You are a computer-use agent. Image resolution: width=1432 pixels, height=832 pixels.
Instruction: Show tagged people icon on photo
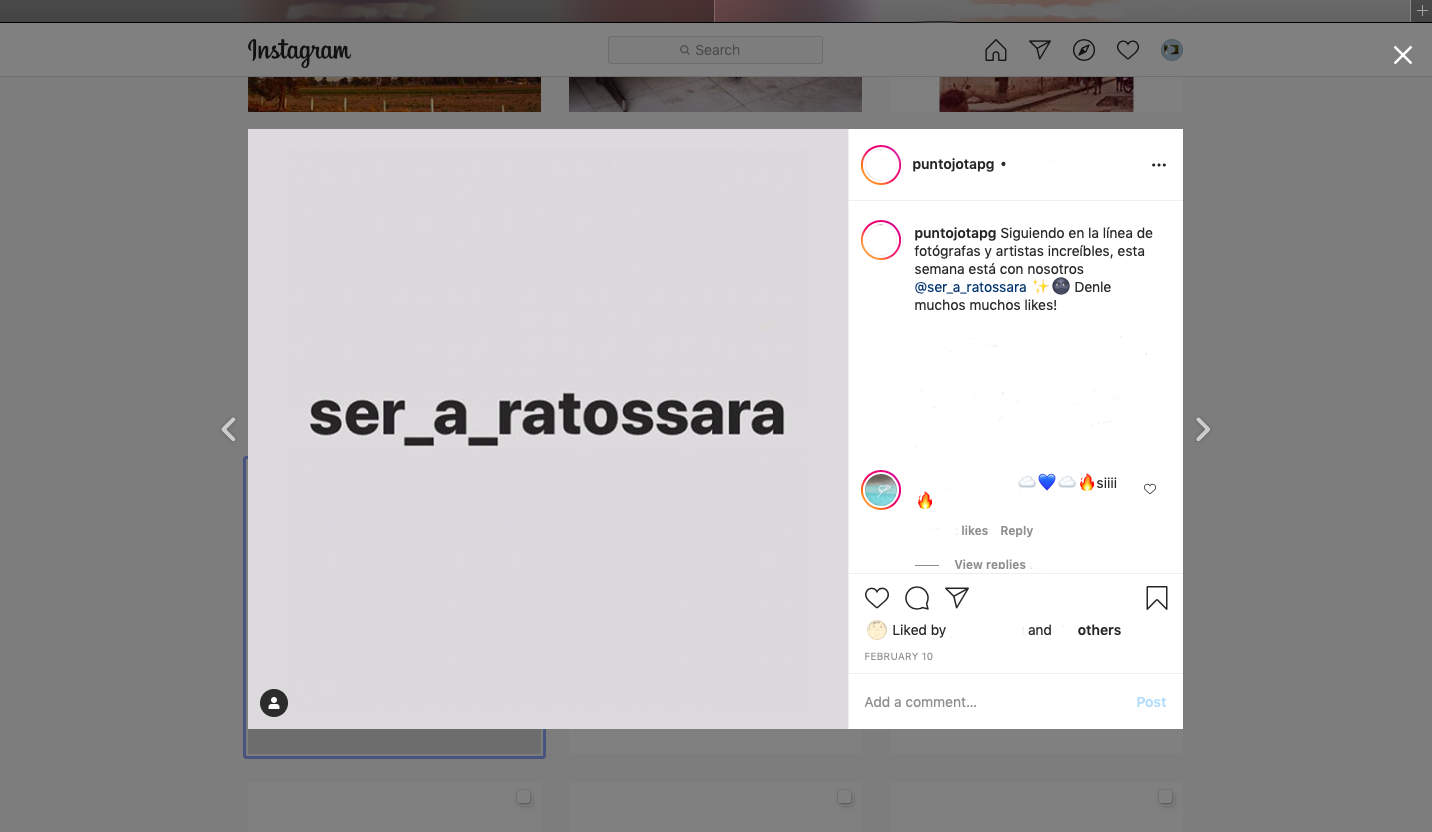pyautogui.click(x=274, y=703)
